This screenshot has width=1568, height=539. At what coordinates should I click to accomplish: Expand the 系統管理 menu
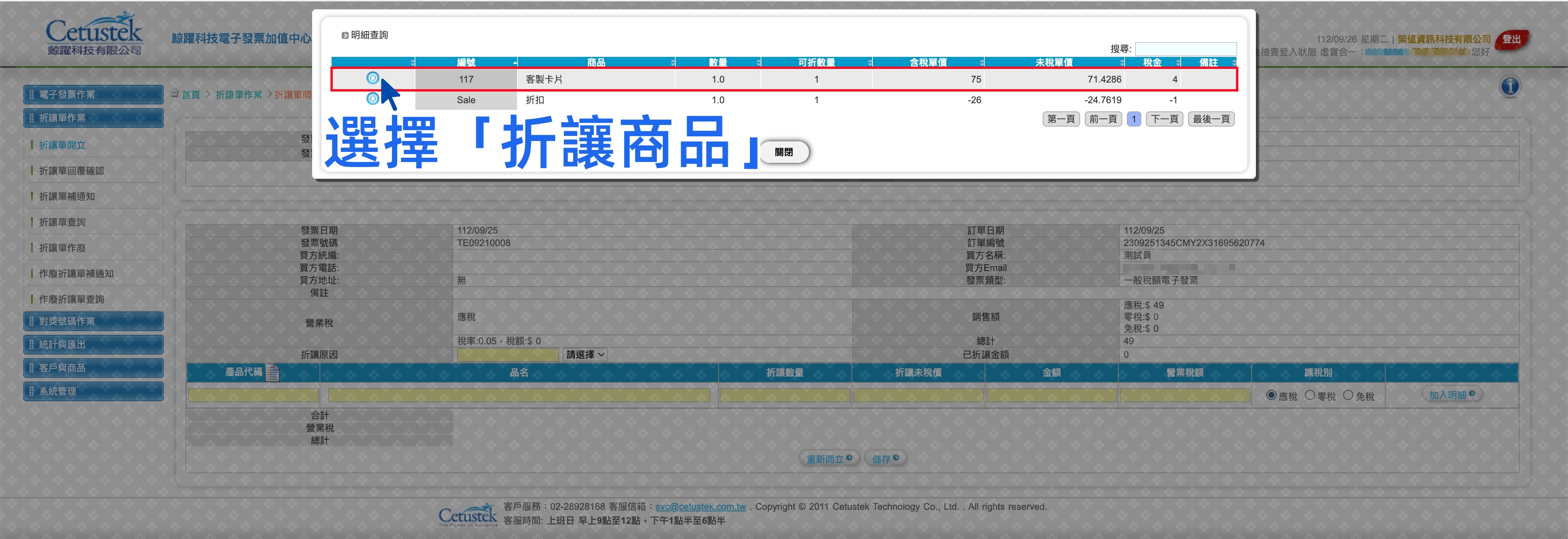click(x=94, y=391)
